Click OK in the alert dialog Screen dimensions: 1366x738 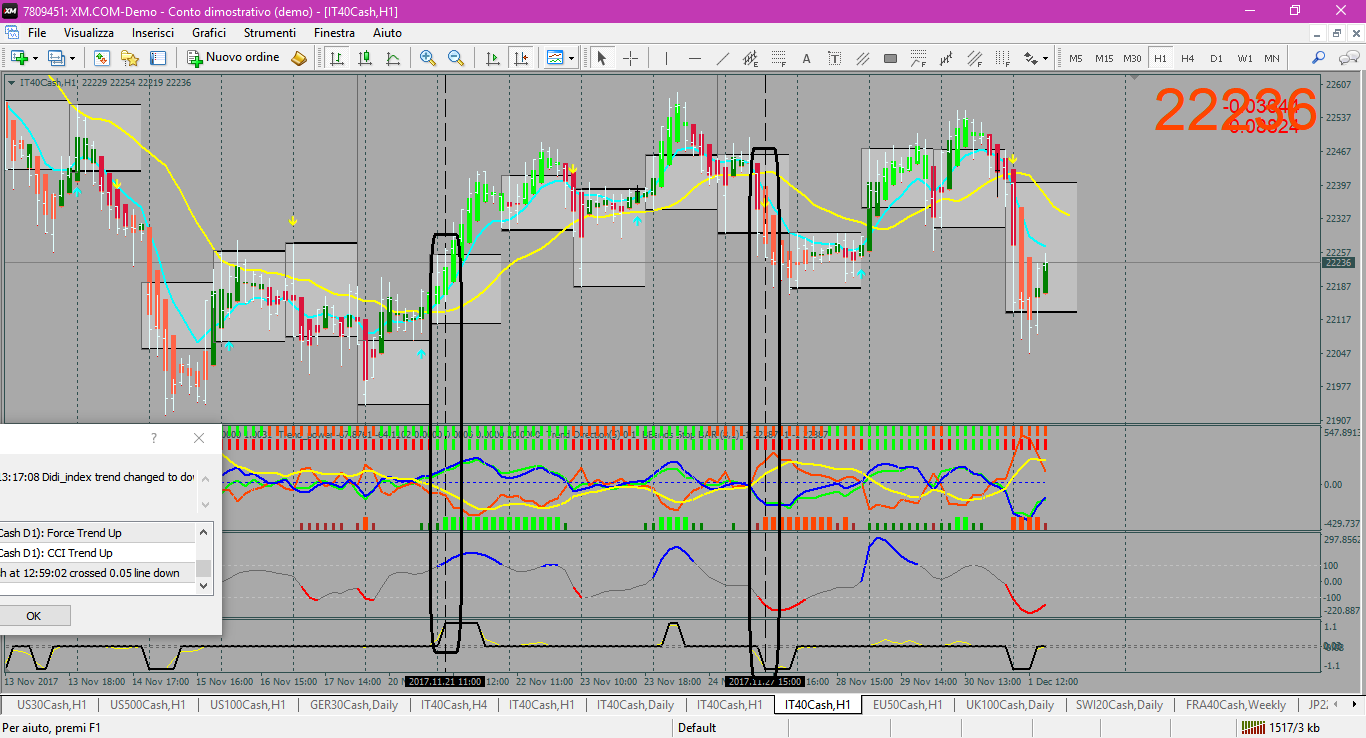pos(33,615)
